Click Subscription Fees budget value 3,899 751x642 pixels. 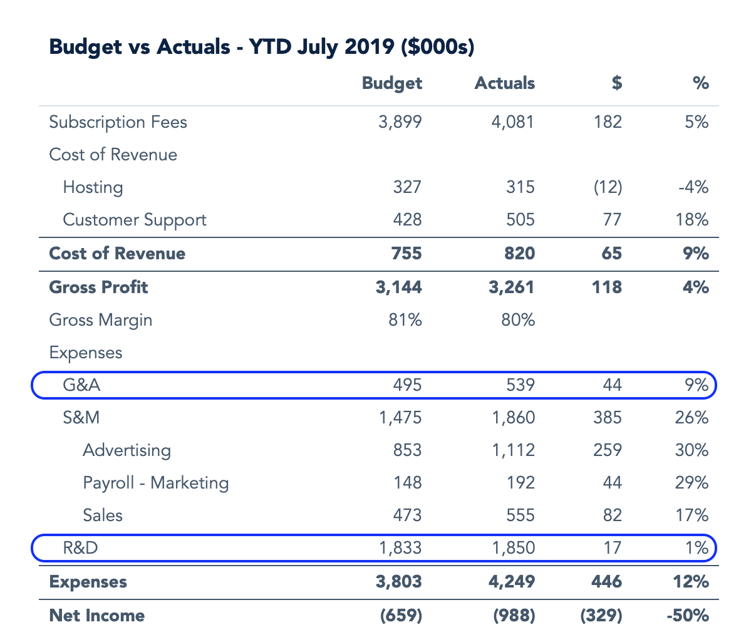click(x=400, y=122)
